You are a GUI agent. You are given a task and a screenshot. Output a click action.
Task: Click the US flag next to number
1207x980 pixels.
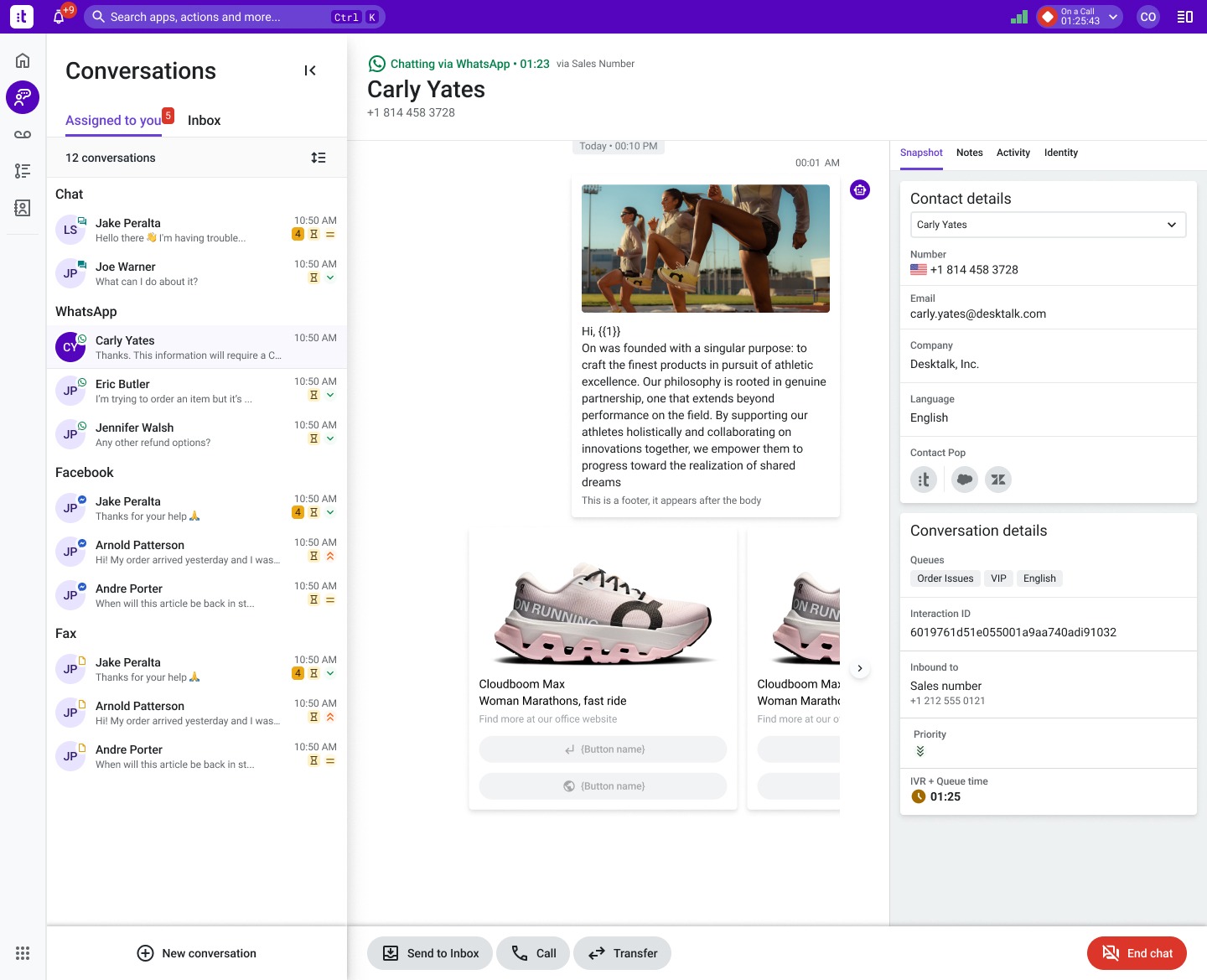[x=919, y=270]
